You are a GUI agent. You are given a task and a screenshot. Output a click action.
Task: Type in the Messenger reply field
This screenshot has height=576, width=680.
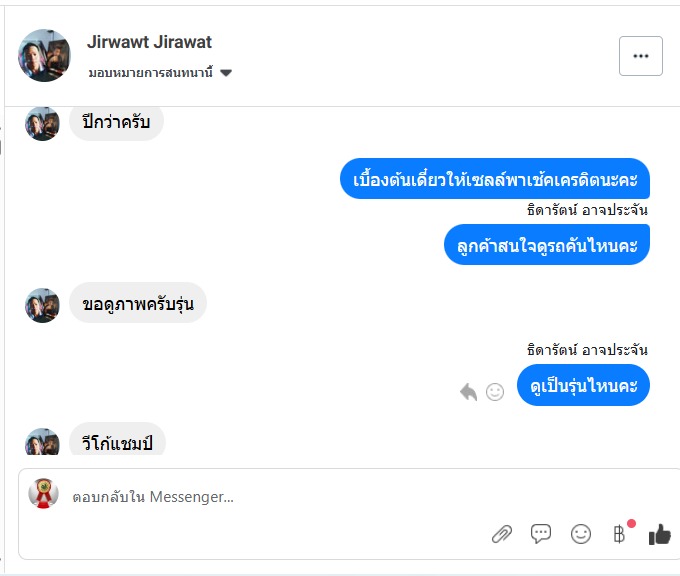pos(270,496)
